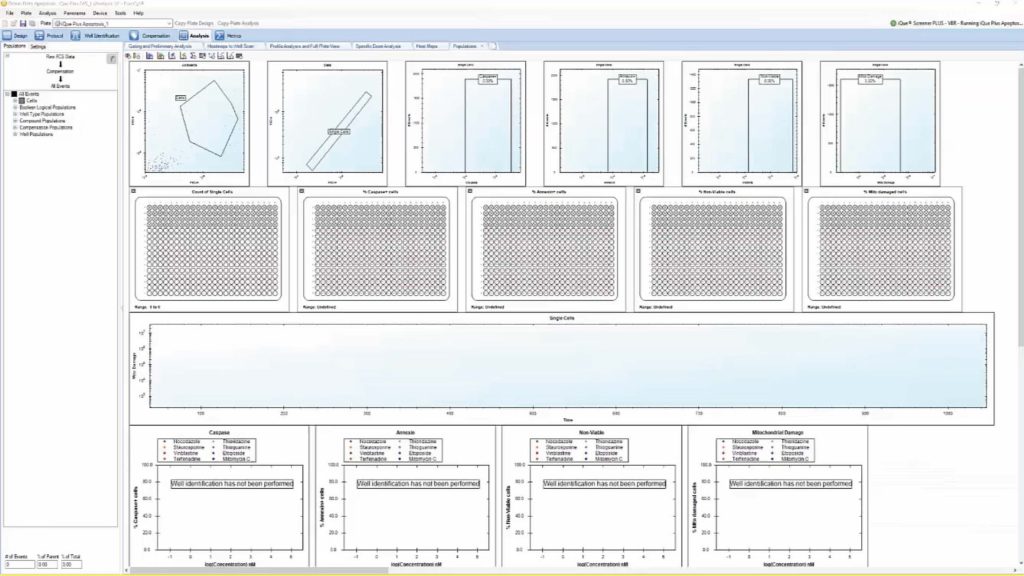Expand Compound Populations tree node

pos(15,121)
